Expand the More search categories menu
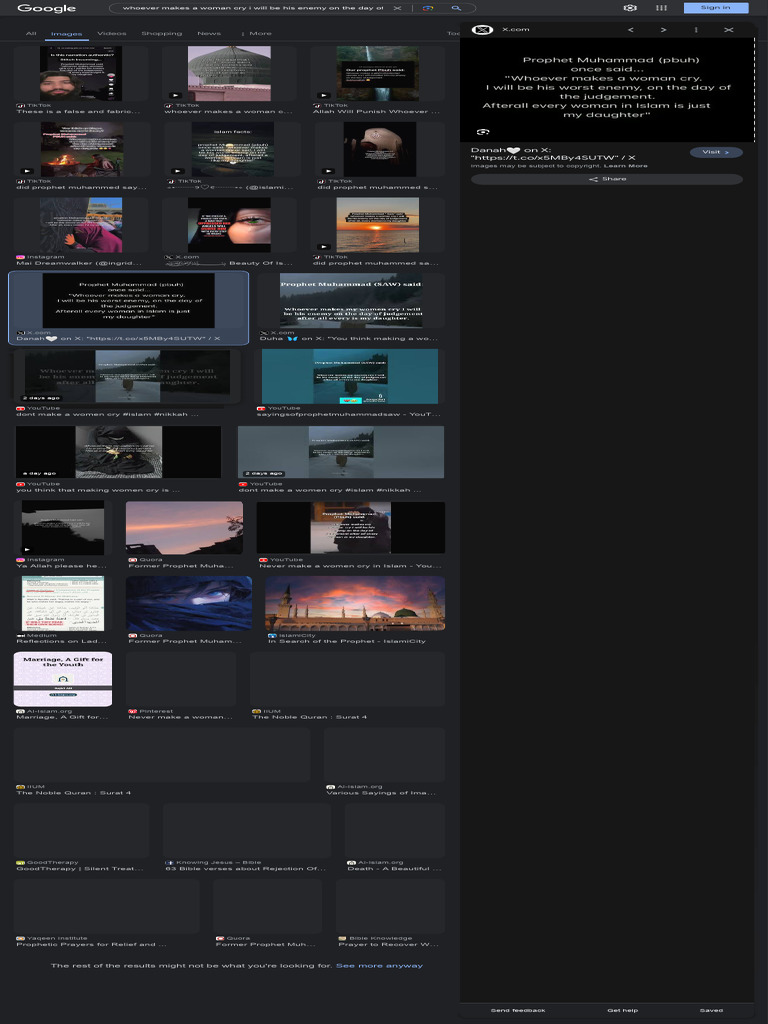The width and height of the screenshot is (768, 1024). point(257,33)
